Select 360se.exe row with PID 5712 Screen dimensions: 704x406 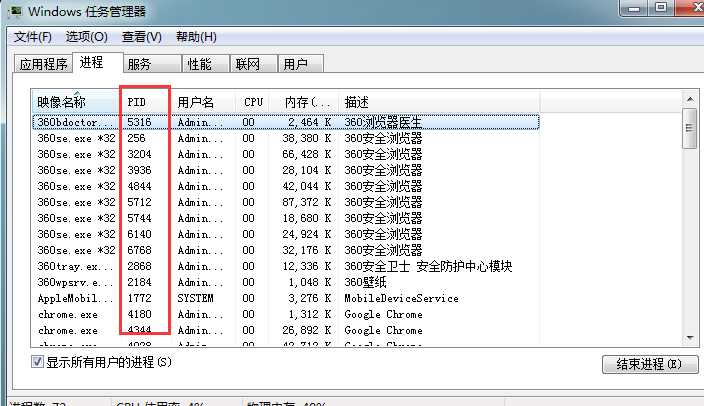point(286,203)
